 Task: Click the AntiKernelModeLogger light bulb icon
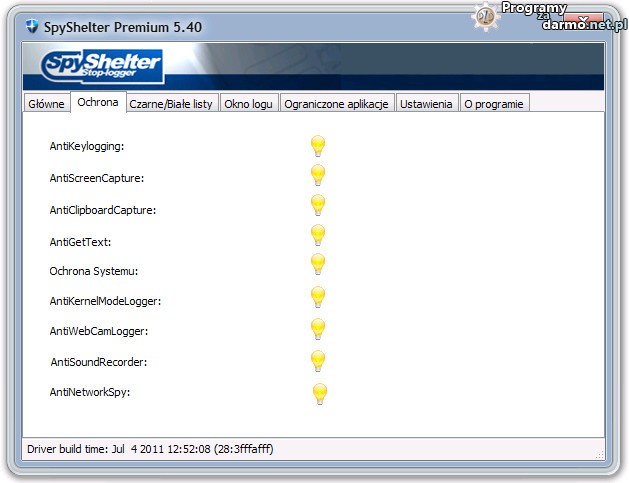click(317, 297)
